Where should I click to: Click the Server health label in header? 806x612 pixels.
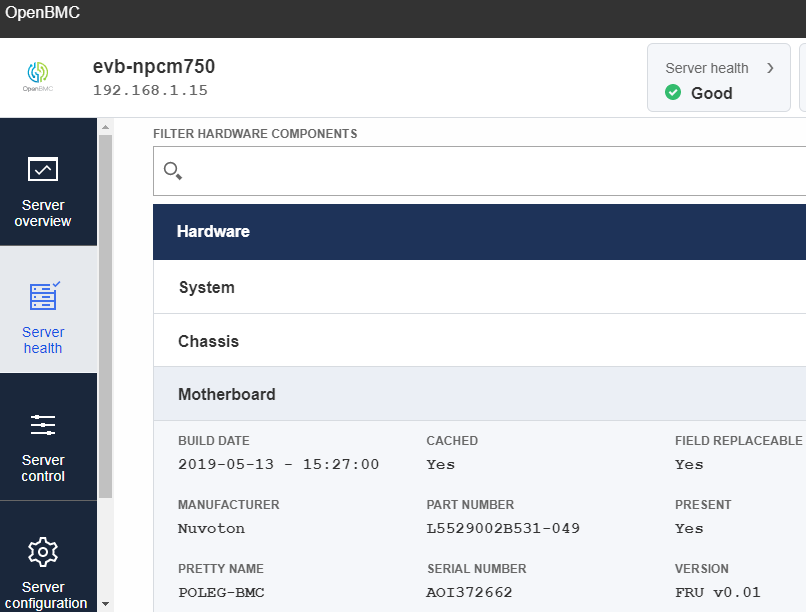(x=706, y=68)
